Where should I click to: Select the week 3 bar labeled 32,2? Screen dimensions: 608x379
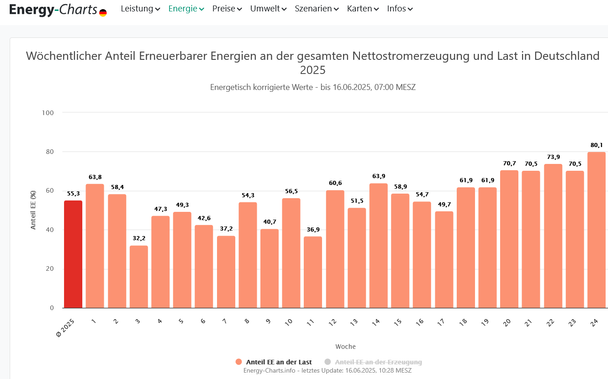pyautogui.click(x=139, y=277)
